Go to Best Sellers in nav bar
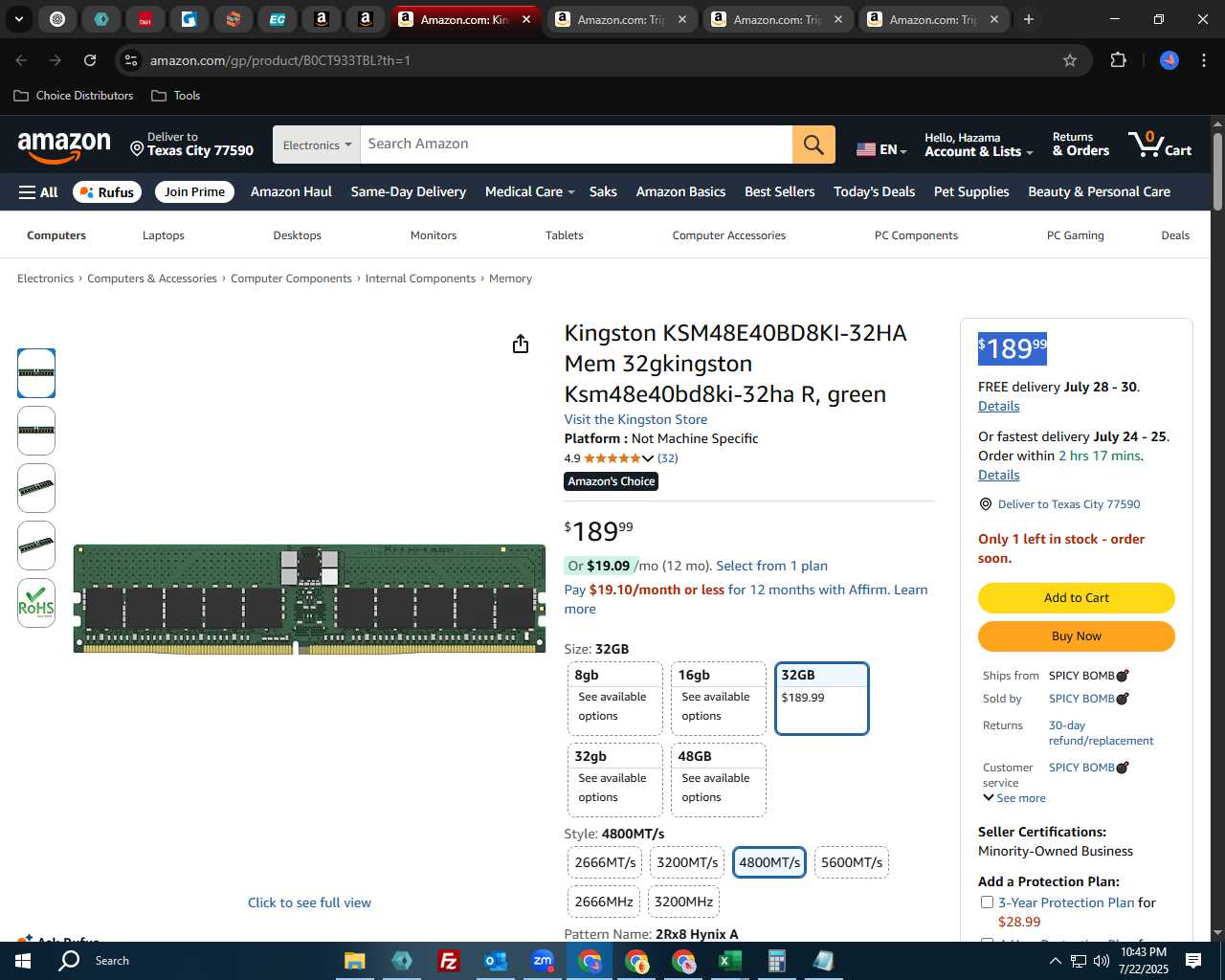Viewport: 1225px width, 980px height. click(780, 191)
